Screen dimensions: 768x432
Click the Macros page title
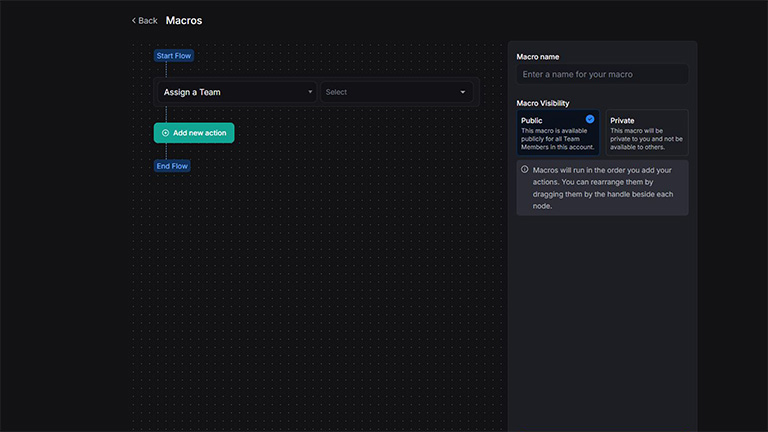[x=184, y=21]
